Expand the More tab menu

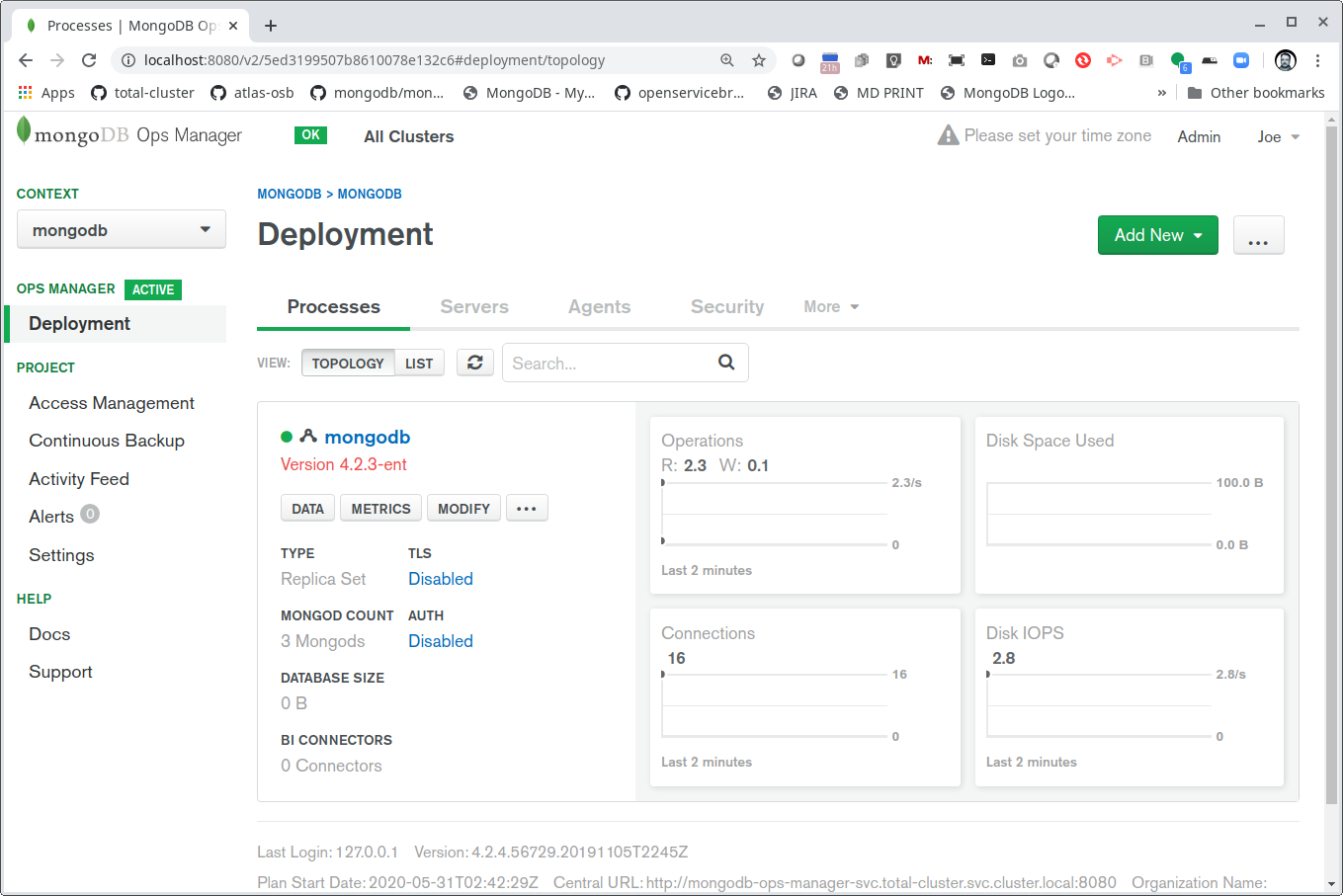831,307
